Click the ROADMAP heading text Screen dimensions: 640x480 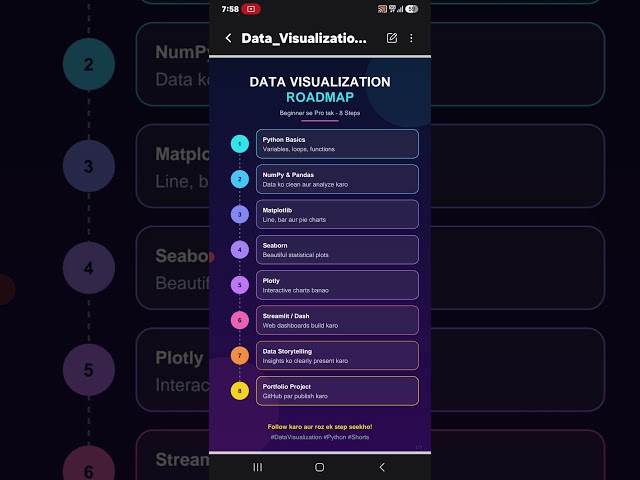coord(320,97)
